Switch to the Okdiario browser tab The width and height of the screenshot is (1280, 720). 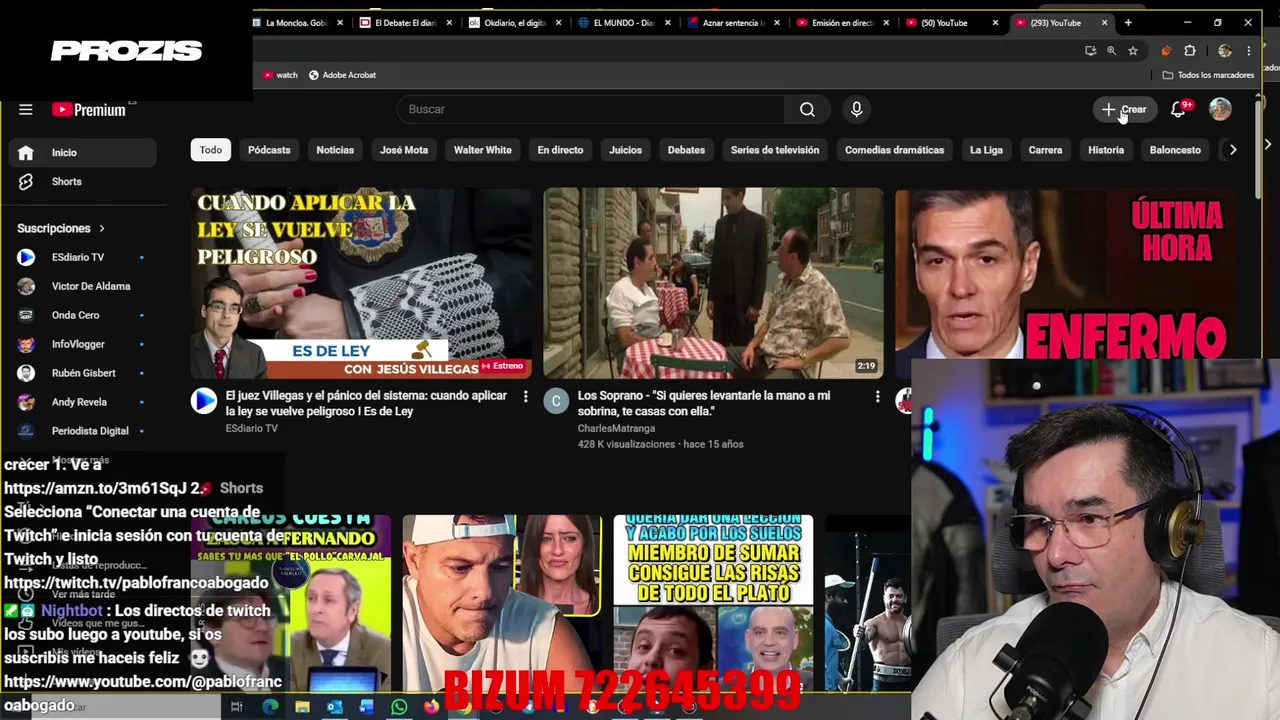(x=516, y=23)
